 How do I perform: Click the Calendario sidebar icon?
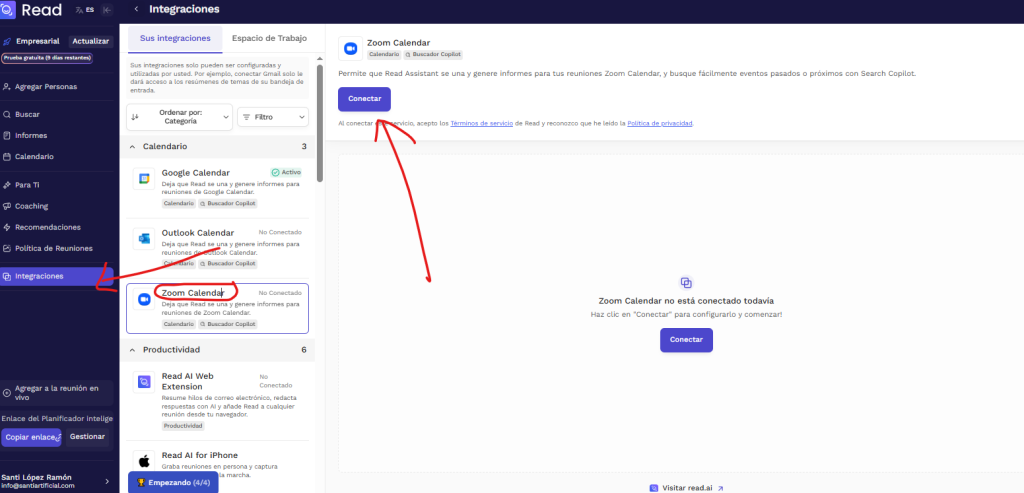point(7,157)
